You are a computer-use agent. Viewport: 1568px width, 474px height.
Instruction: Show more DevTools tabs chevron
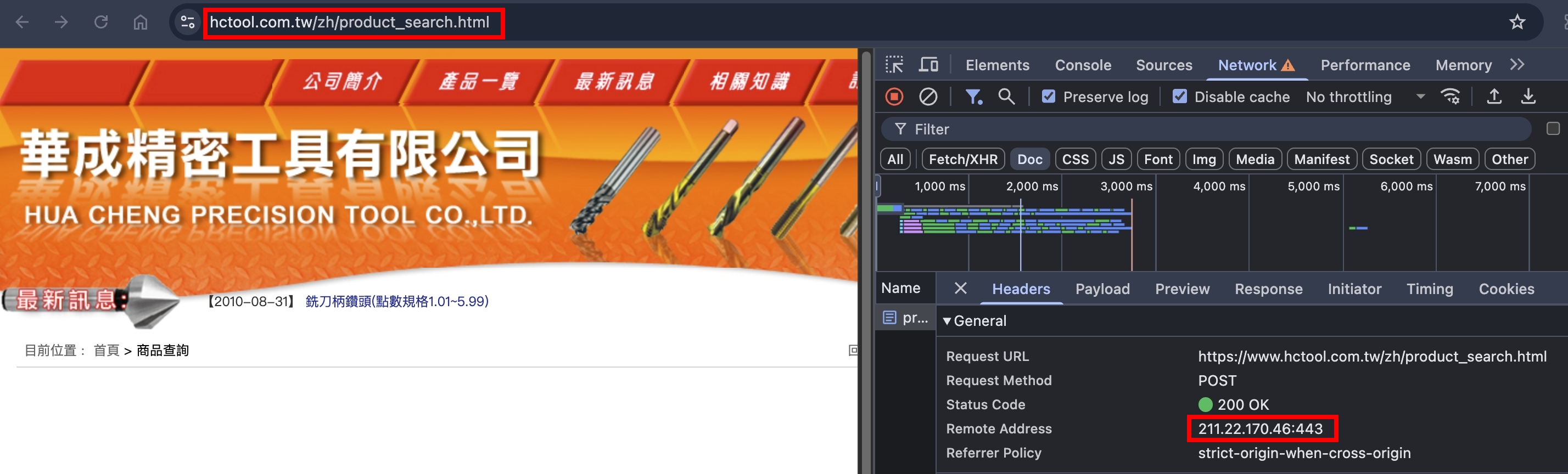(1517, 65)
